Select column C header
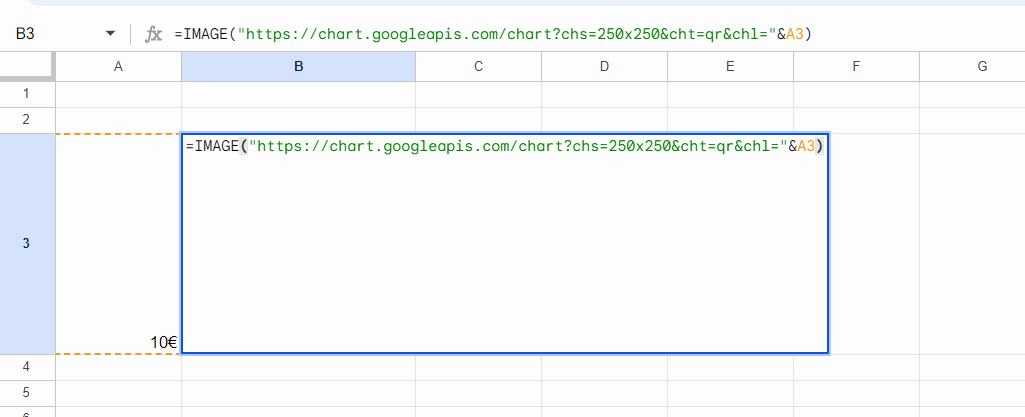Screen dimensions: 1025x417 [x=478, y=67]
